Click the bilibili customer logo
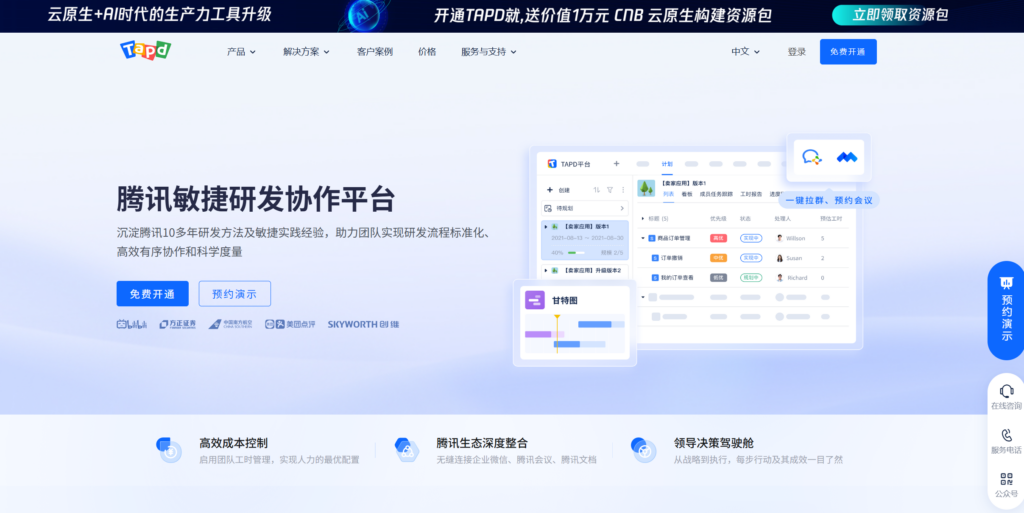The height and width of the screenshot is (513, 1024). pyautogui.click(x=132, y=324)
